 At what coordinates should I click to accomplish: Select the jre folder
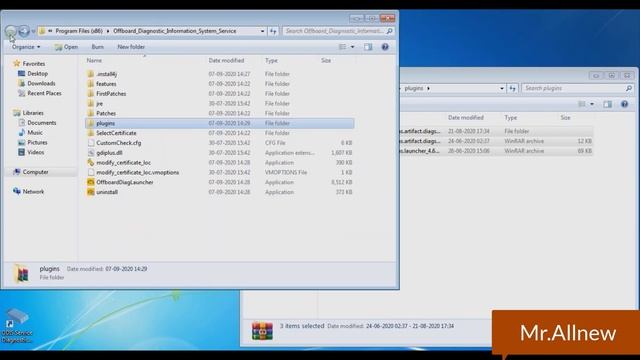100,103
